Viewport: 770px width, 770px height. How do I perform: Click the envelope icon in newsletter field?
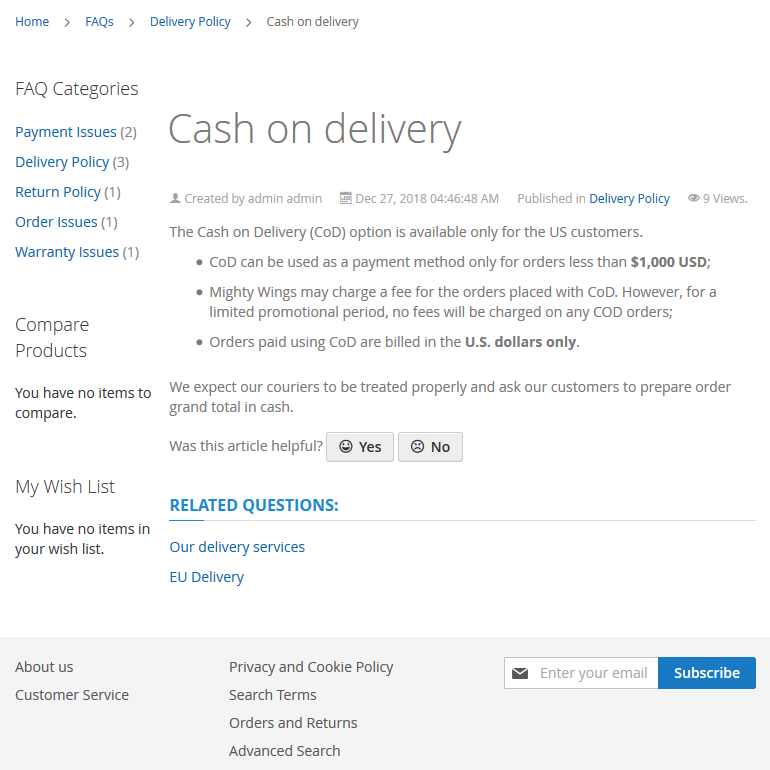(x=520, y=673)
